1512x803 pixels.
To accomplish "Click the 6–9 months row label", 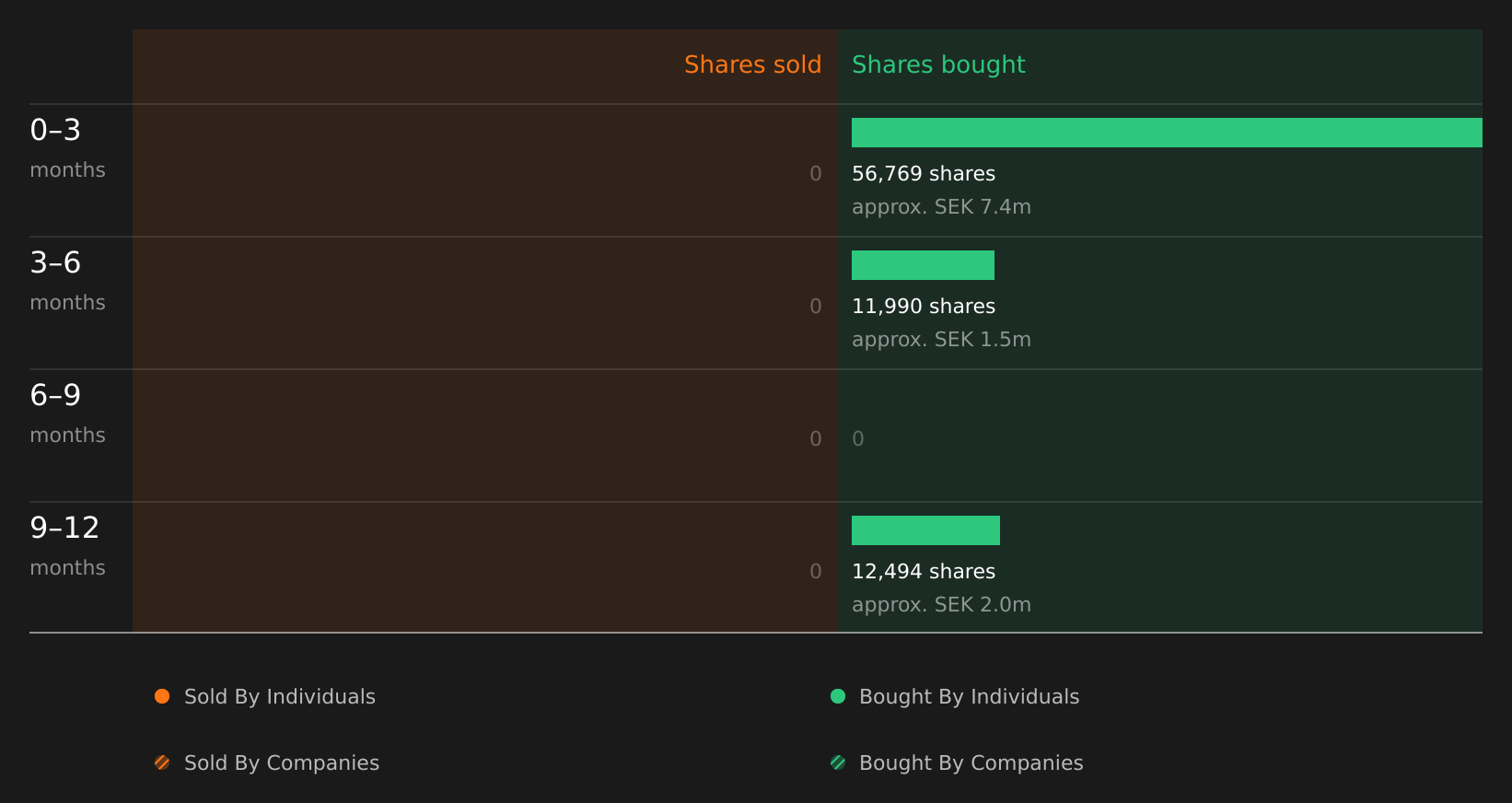I will click(67, 413).
